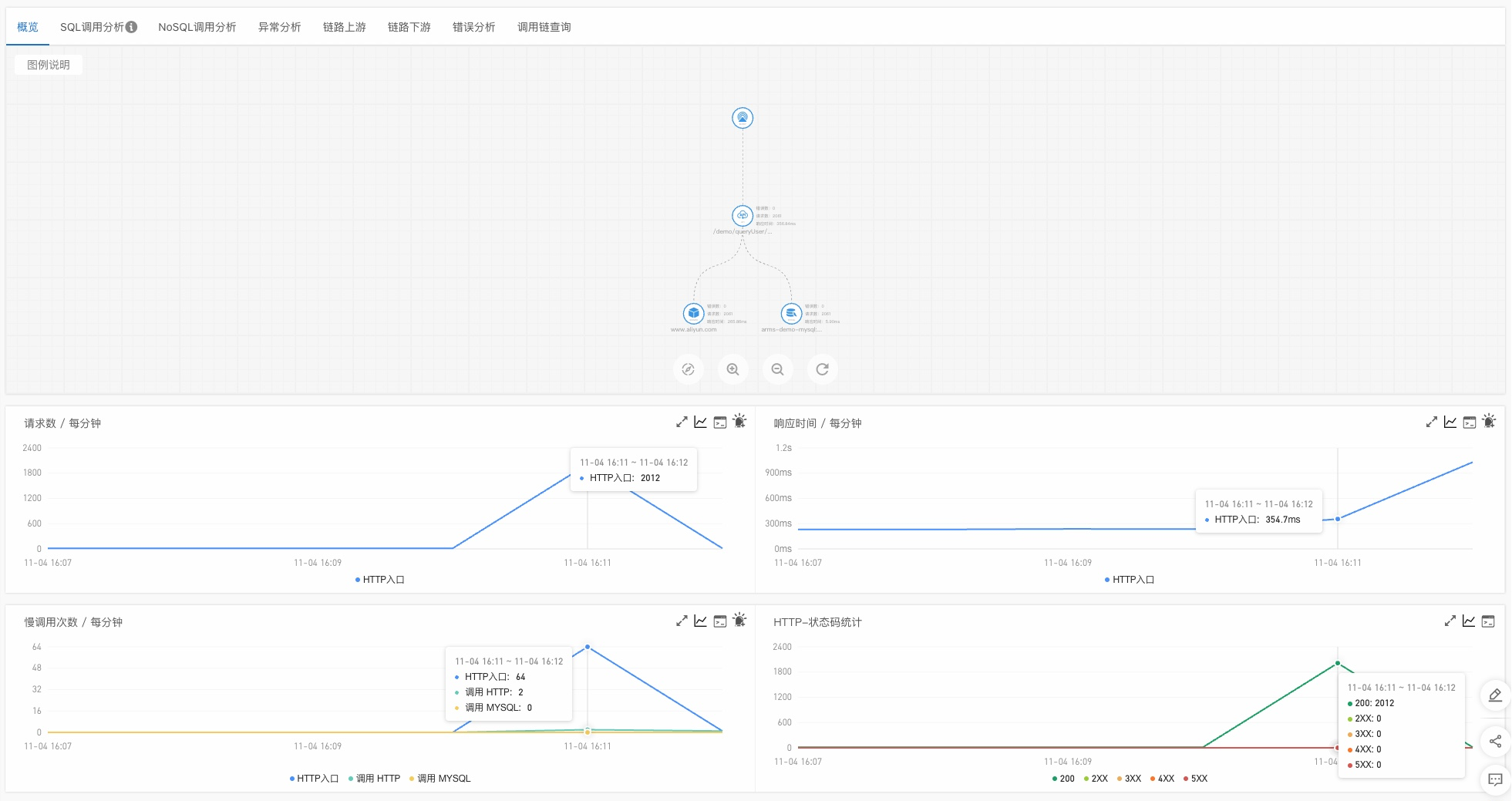The width and height of the screenshot is (1512, 801).
Task: Open line chart view for 慢调用次数 / 每分钟
Action: [700, 621]
